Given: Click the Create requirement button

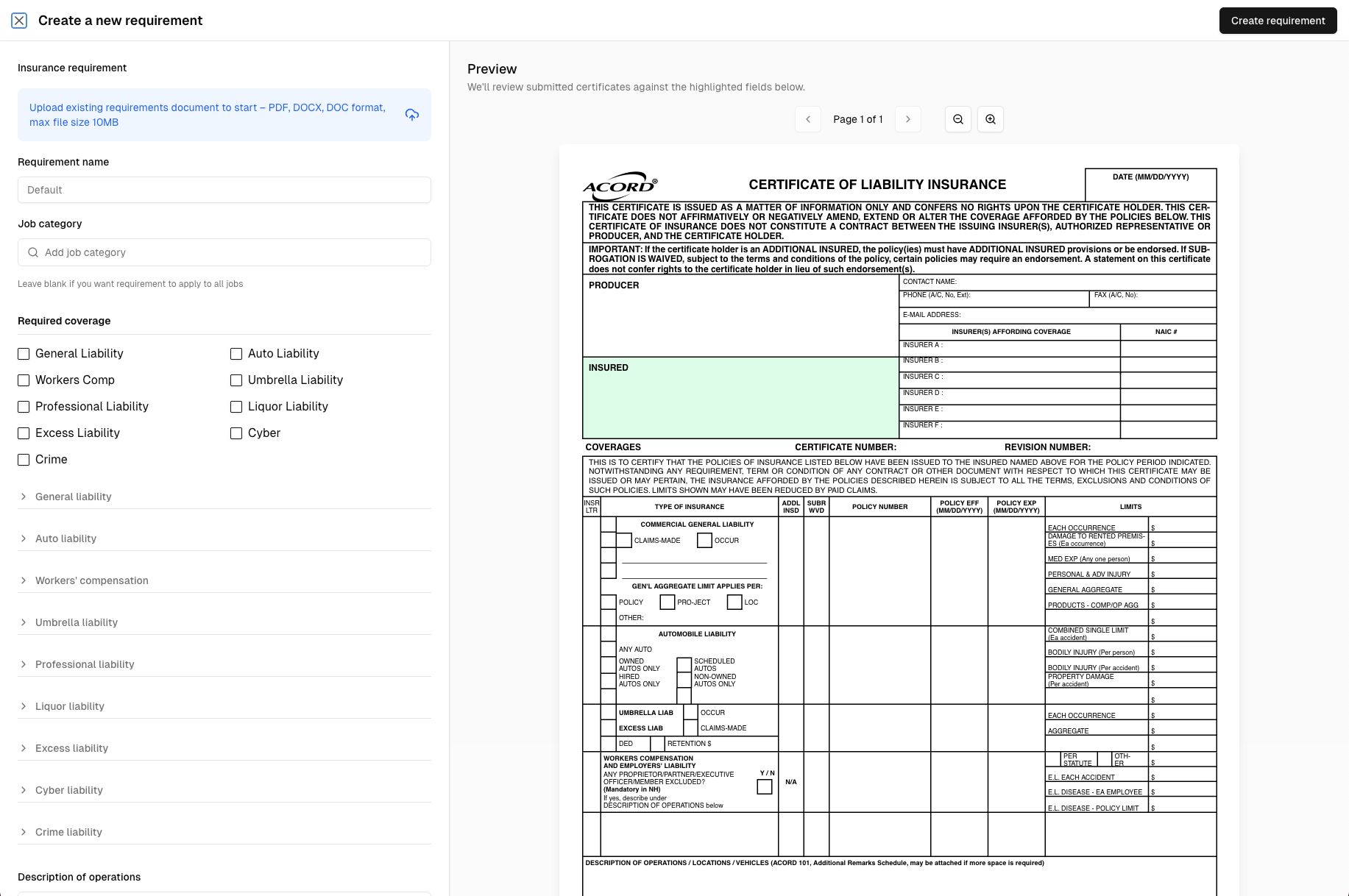Looking at the screenshot, I should coord(1278,20).
